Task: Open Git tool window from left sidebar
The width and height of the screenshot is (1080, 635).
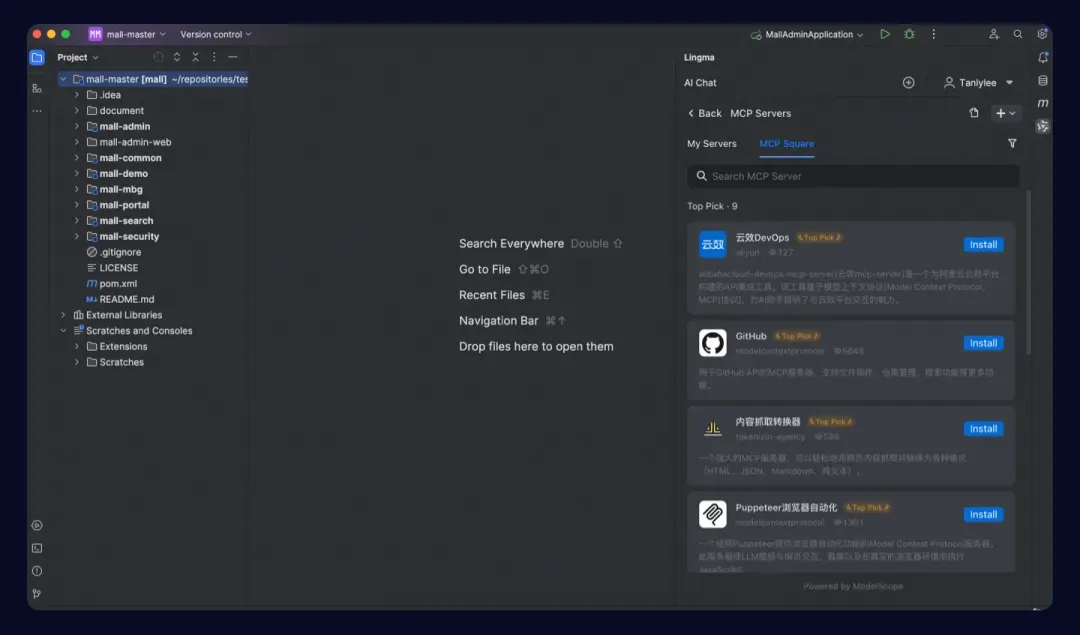Action: 37,594
